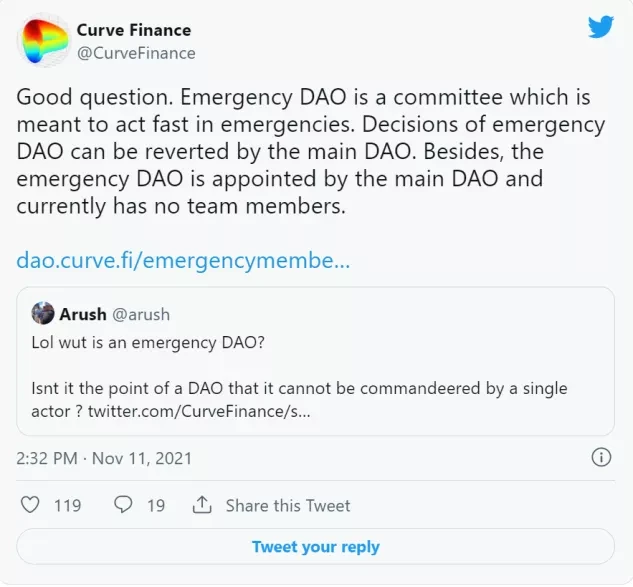Open the quoted tweet asking about emergency DAO
Screen dimensions: 633x587
(315, 361)
